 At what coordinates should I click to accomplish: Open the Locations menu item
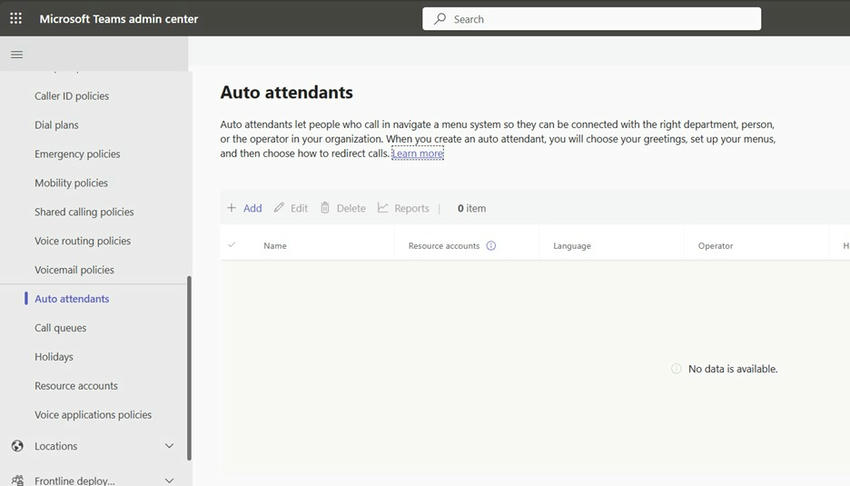click(56, 446)
